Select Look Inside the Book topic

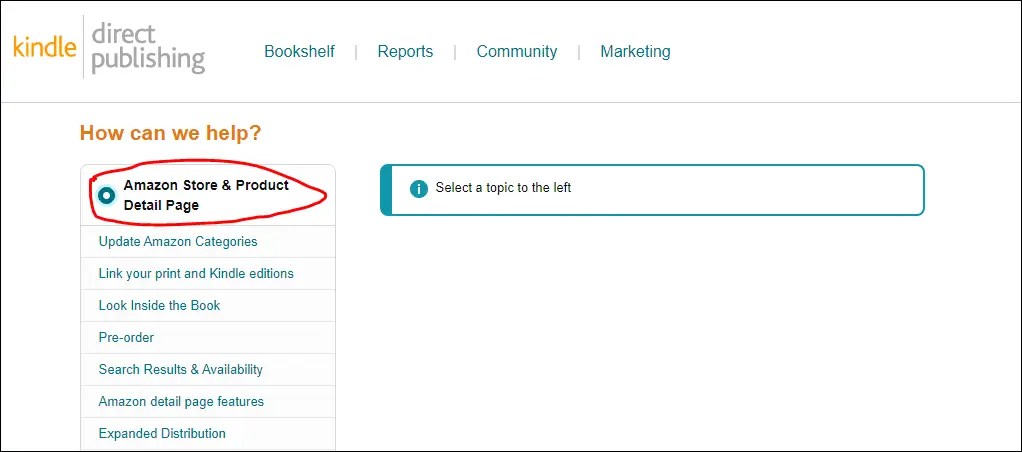tap(208, 305)
